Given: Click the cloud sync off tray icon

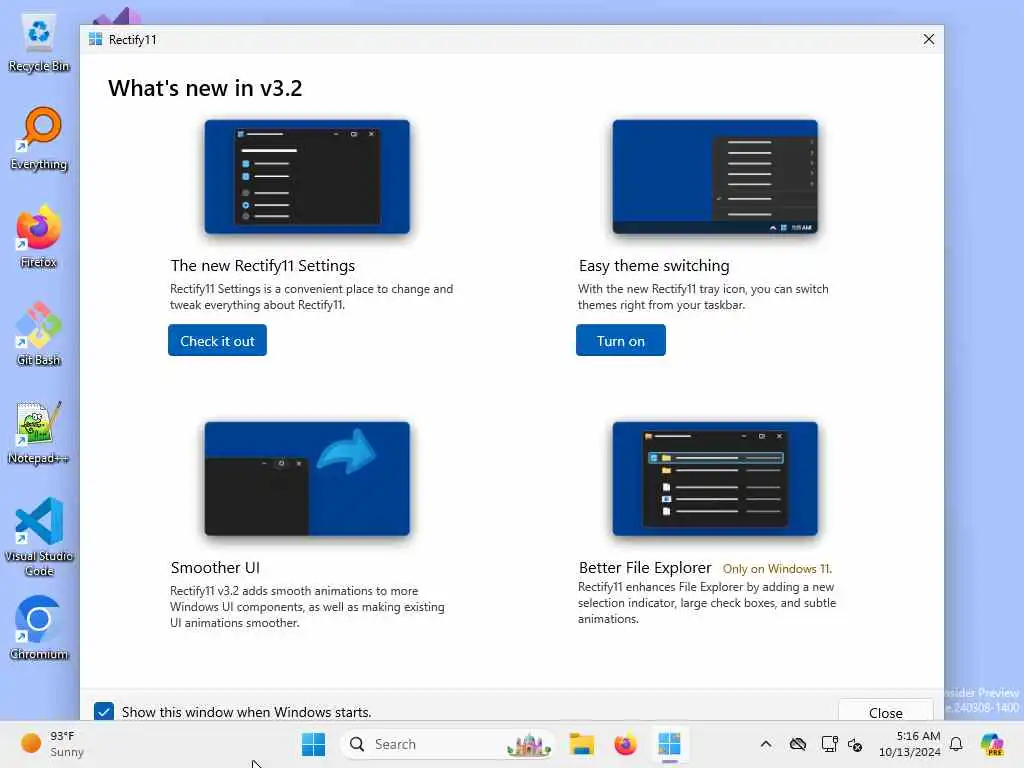Looking at the screenshot, I should (797, 744).
